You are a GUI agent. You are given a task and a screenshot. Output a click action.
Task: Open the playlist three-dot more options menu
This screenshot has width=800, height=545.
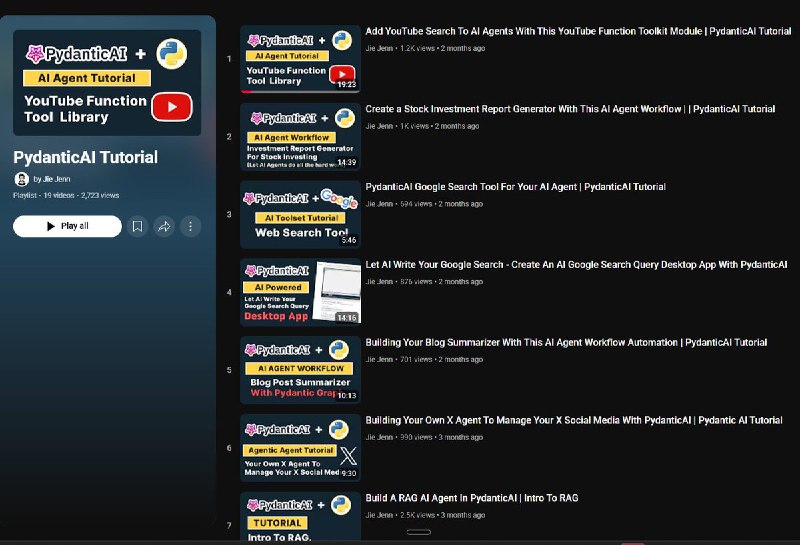coord(190,226)
